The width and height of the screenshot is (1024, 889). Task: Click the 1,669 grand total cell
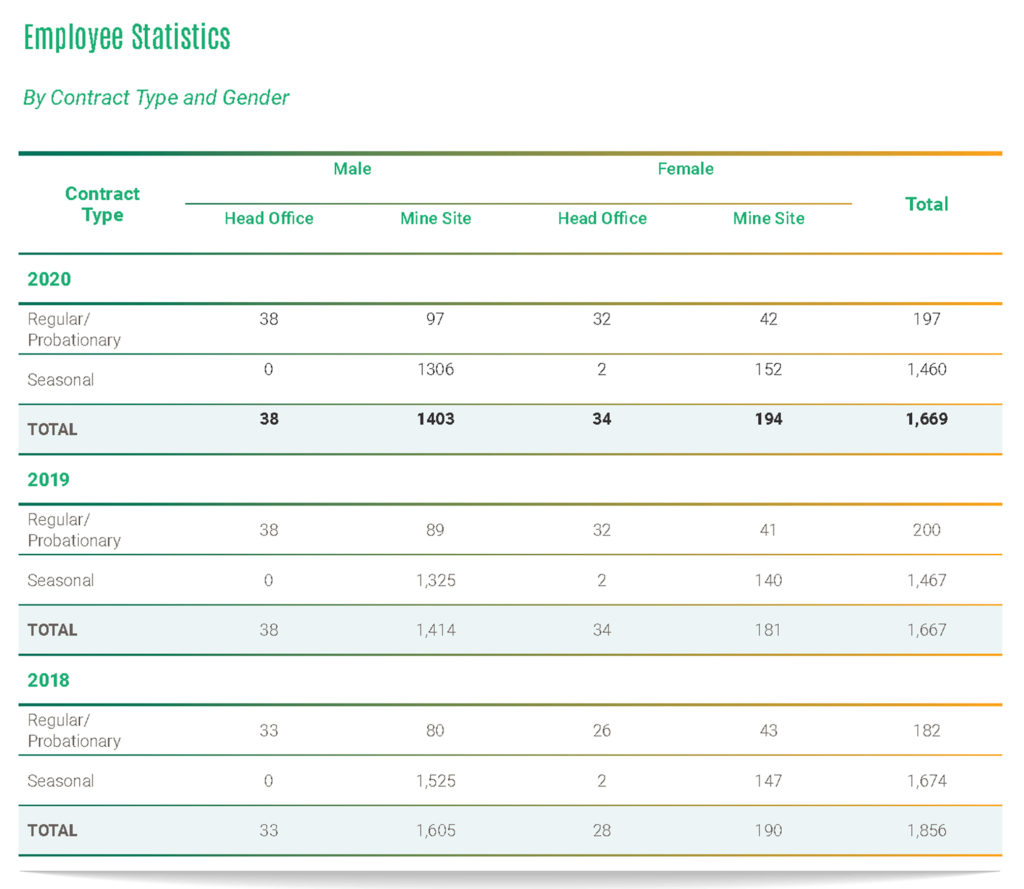point(926,419)
